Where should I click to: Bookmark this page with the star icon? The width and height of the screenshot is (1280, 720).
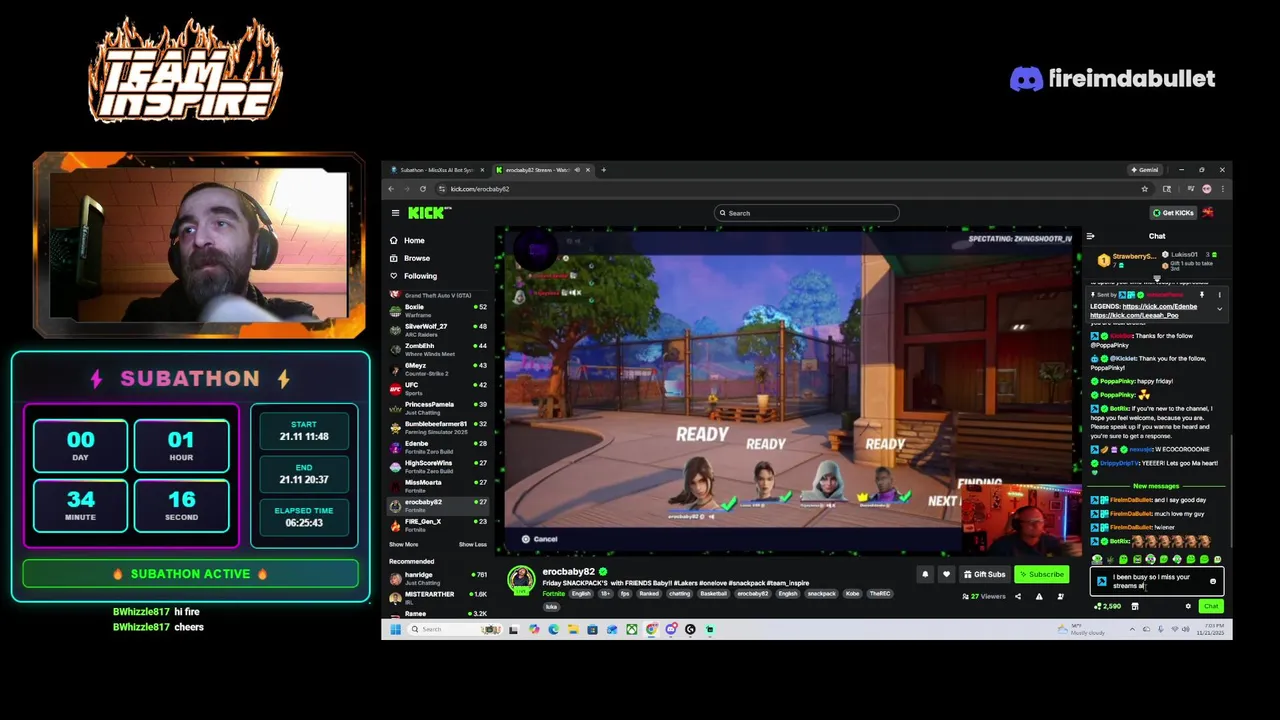click(x=1144, y=189)
